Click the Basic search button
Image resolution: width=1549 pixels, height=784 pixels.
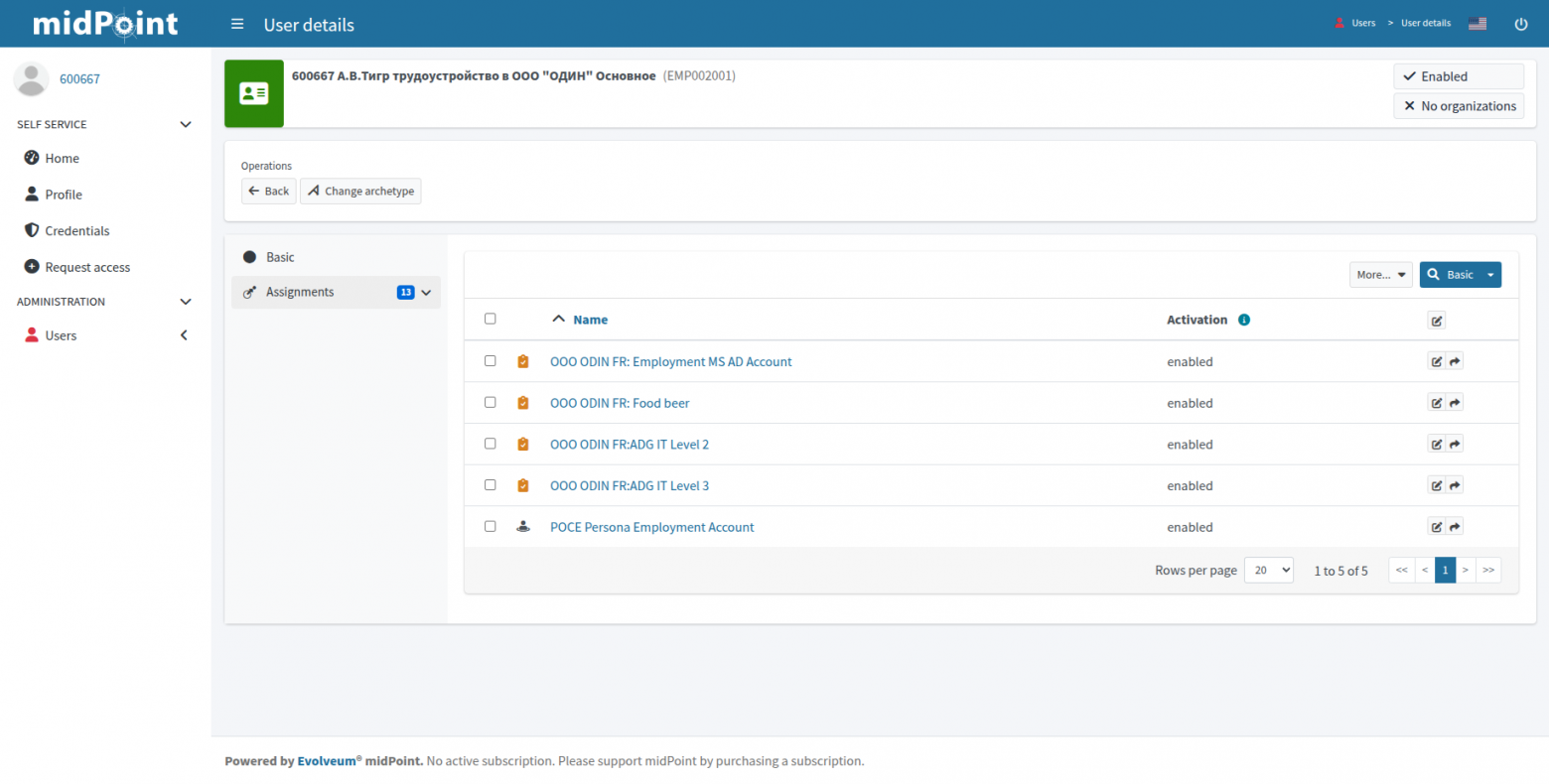pyautogui.click(x=1451, y=275)
